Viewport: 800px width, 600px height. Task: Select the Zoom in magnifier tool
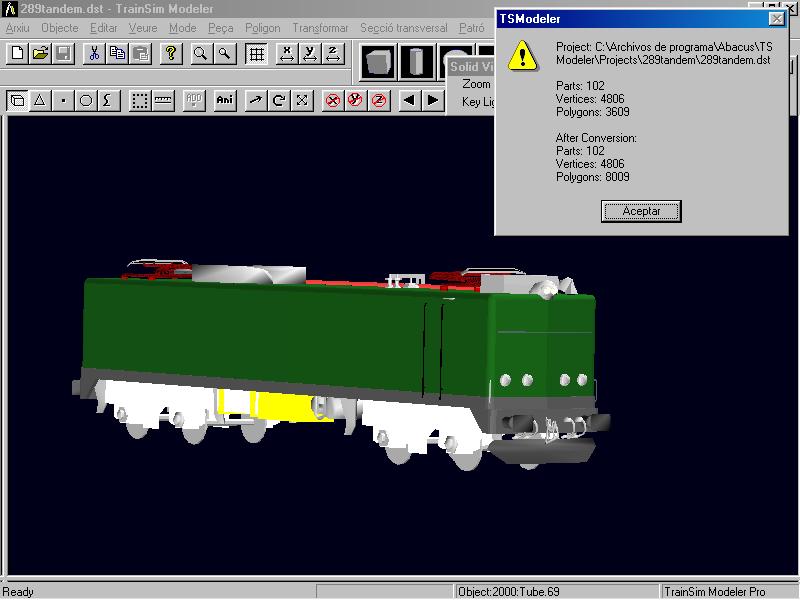pos(201,54)
